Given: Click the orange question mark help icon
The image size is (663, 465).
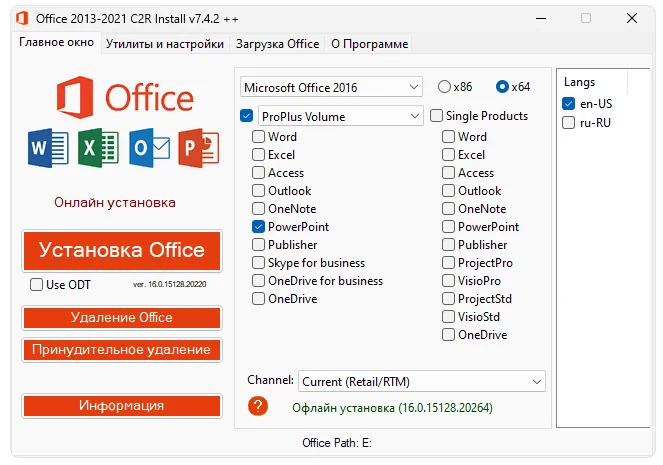Looking at the screenshot, I should pyautogui.click(x=258, y=406).
